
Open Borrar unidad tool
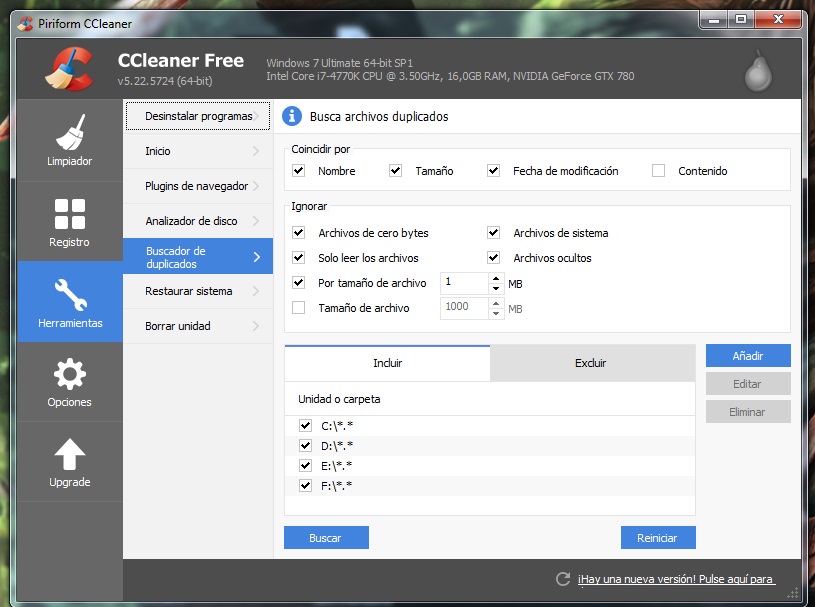pyautogui.click(x=198, y=326)
